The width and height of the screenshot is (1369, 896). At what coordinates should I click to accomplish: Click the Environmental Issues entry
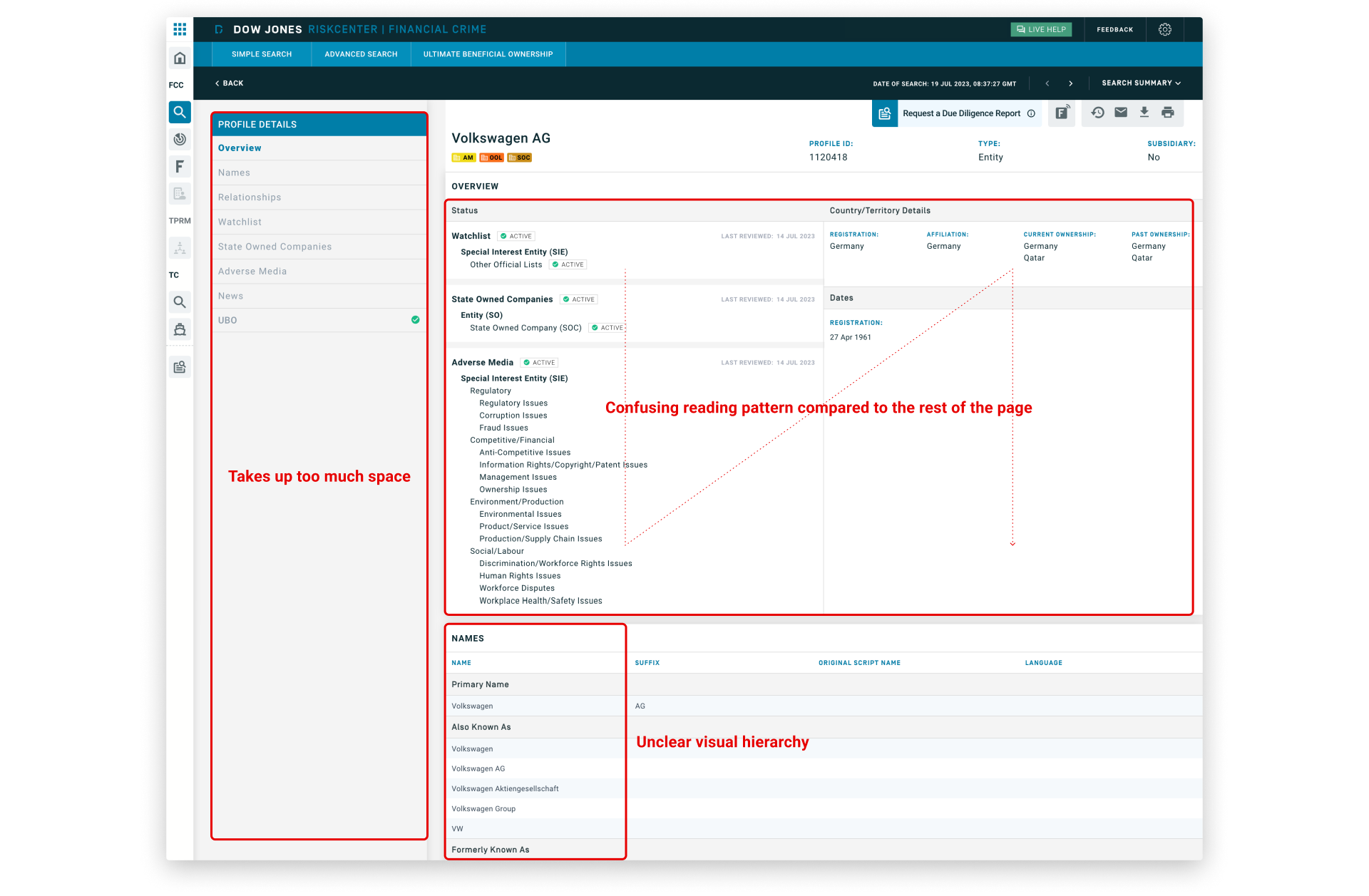[521, 515]
